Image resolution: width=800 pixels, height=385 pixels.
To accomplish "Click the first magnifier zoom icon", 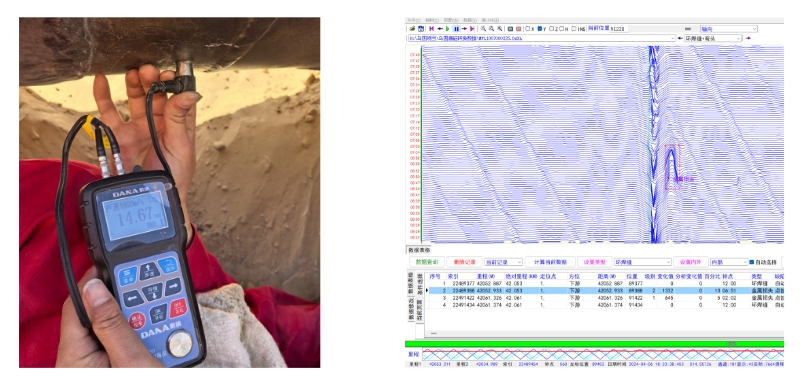I will point(483,29).
